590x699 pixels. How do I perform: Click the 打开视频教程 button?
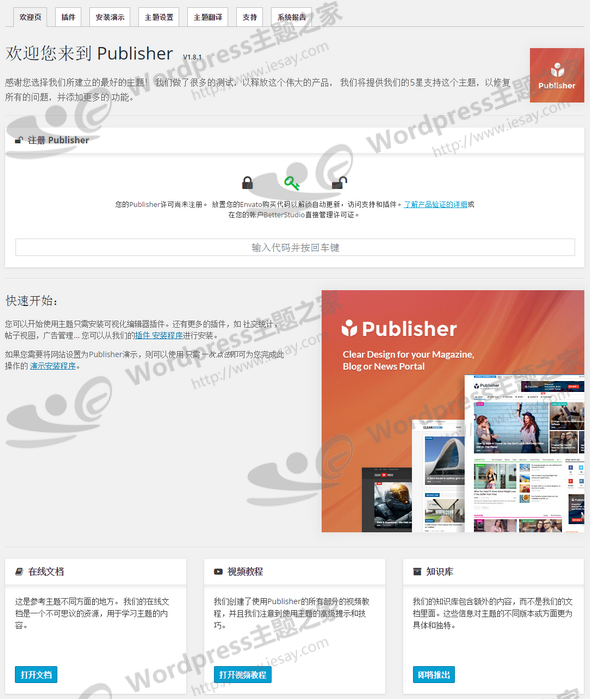point(243,674)
